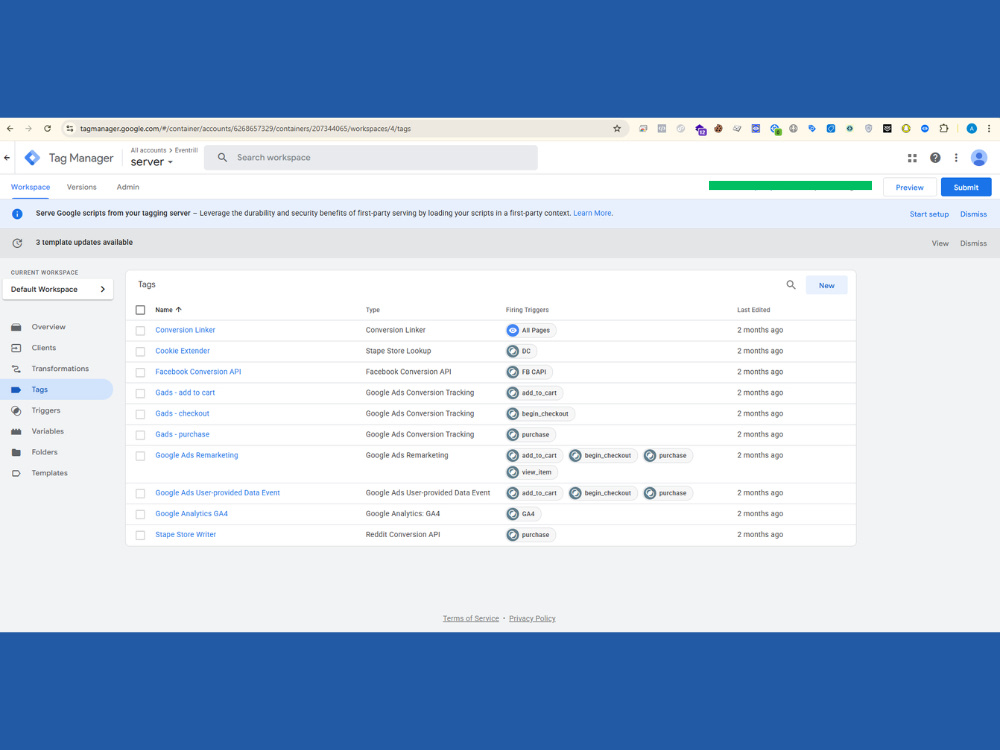Dismiss the template updates notice
Image resolution: width=1000 pixels, height=750 pixels.
point(973,244)
